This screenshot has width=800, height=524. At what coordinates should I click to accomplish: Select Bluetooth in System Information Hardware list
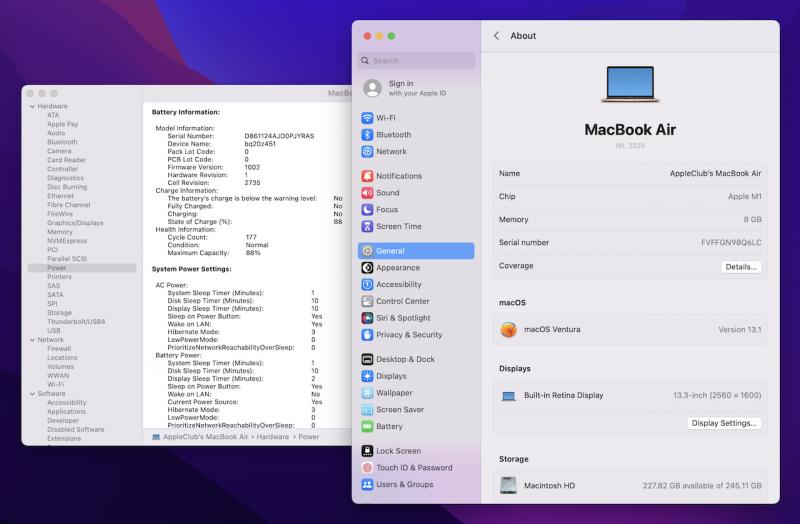point(62,142)
